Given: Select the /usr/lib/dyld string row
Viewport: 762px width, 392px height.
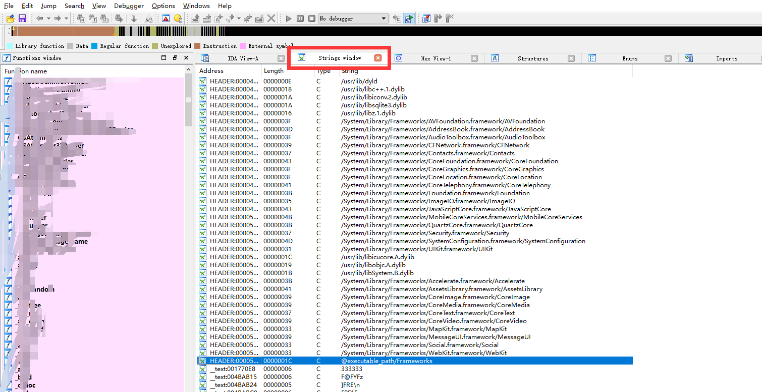Looking at the screenshot, I should click(x=415, y=81).
